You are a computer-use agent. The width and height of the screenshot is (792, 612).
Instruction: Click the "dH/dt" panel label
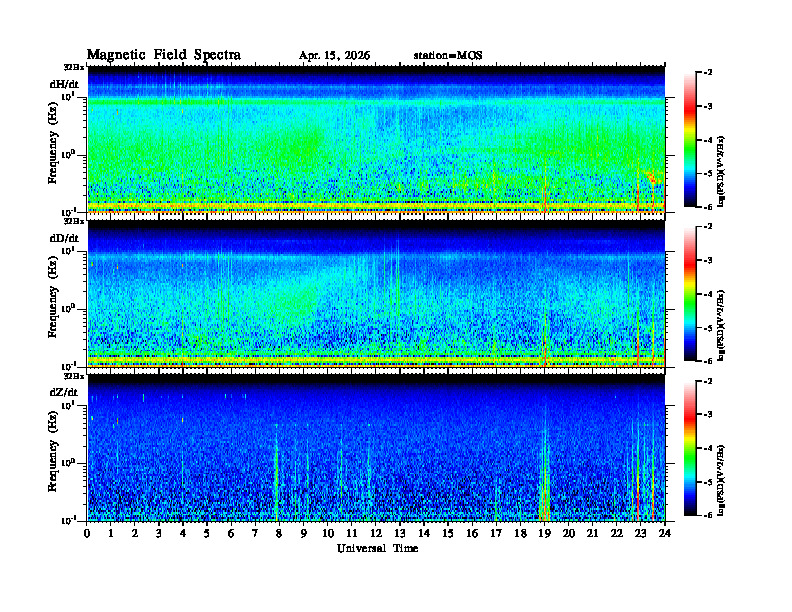point(64,84)
